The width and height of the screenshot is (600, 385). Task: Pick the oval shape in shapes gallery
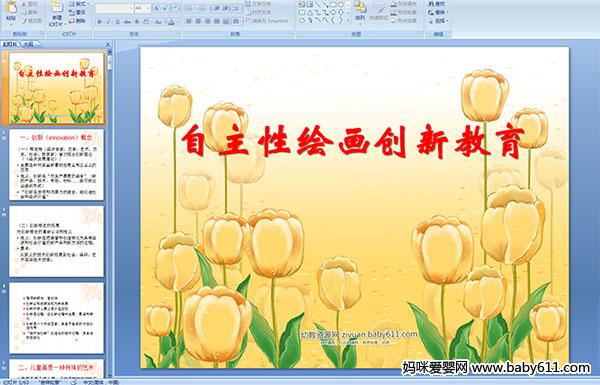tap(341, 5)
